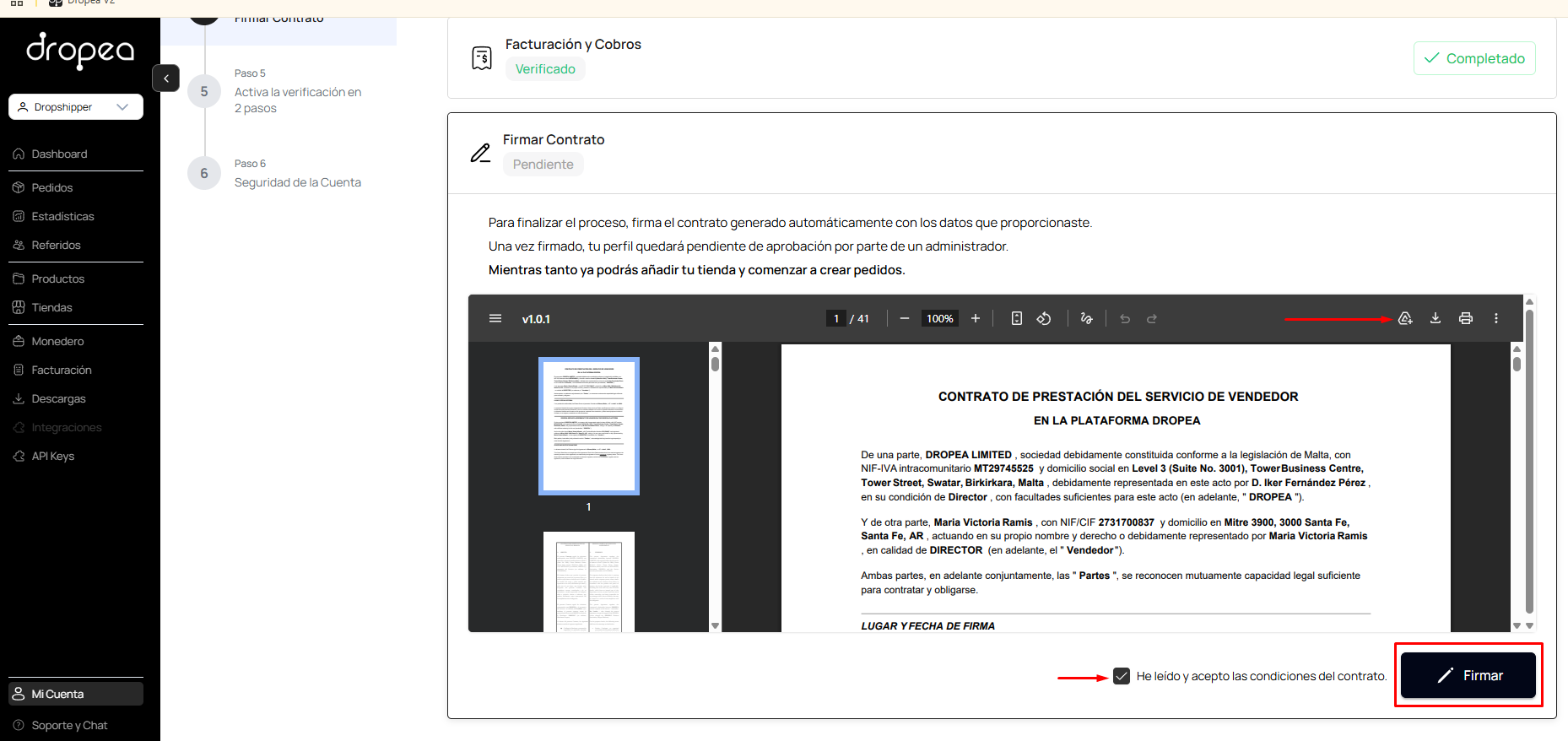Uncheck 'He leído y acepto las condiciones'
Image resolution: width=1568 pixels, height=741 pixels.
coord(1122,676)
